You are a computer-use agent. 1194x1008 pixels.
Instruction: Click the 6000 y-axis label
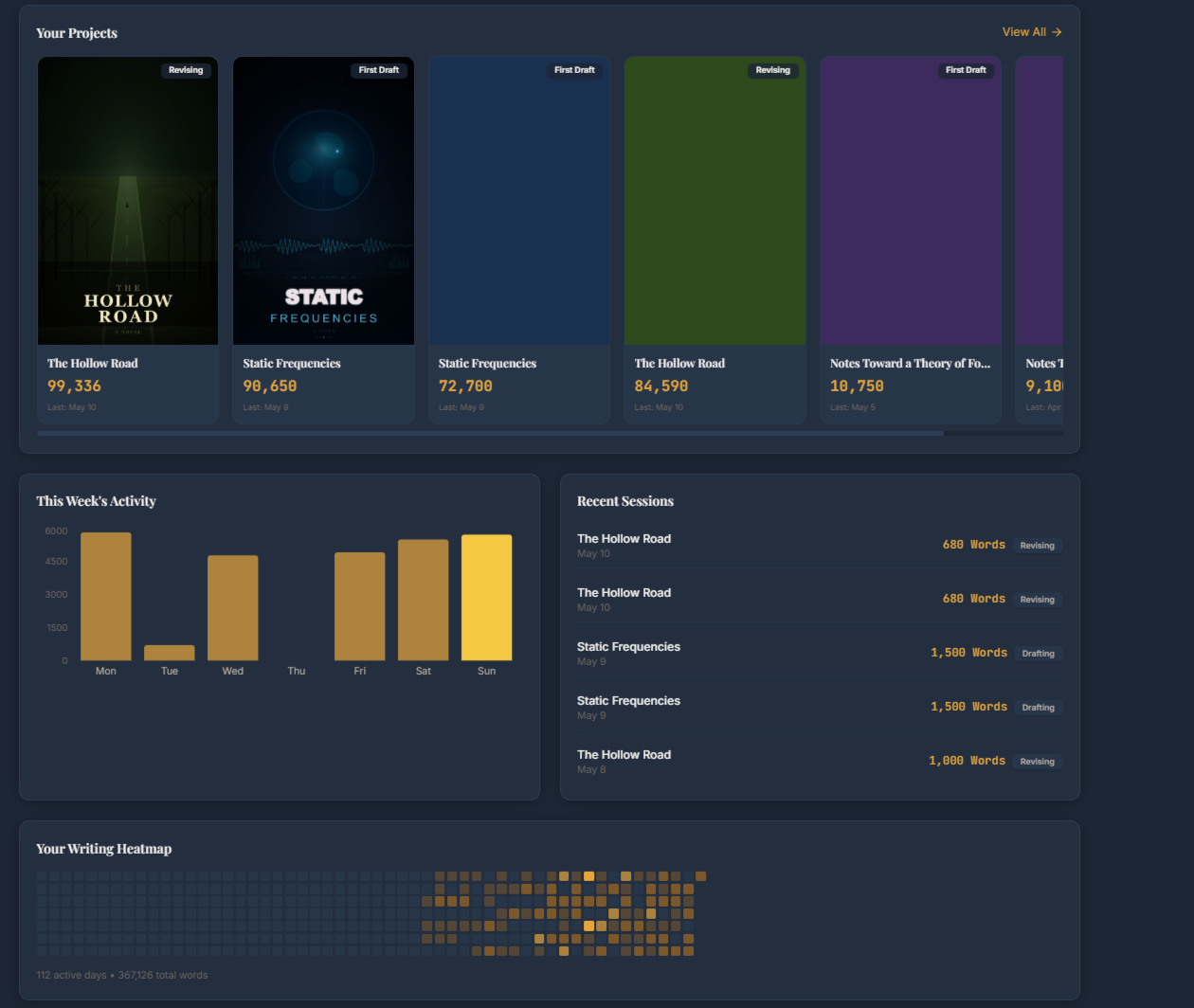coord(57,531)
